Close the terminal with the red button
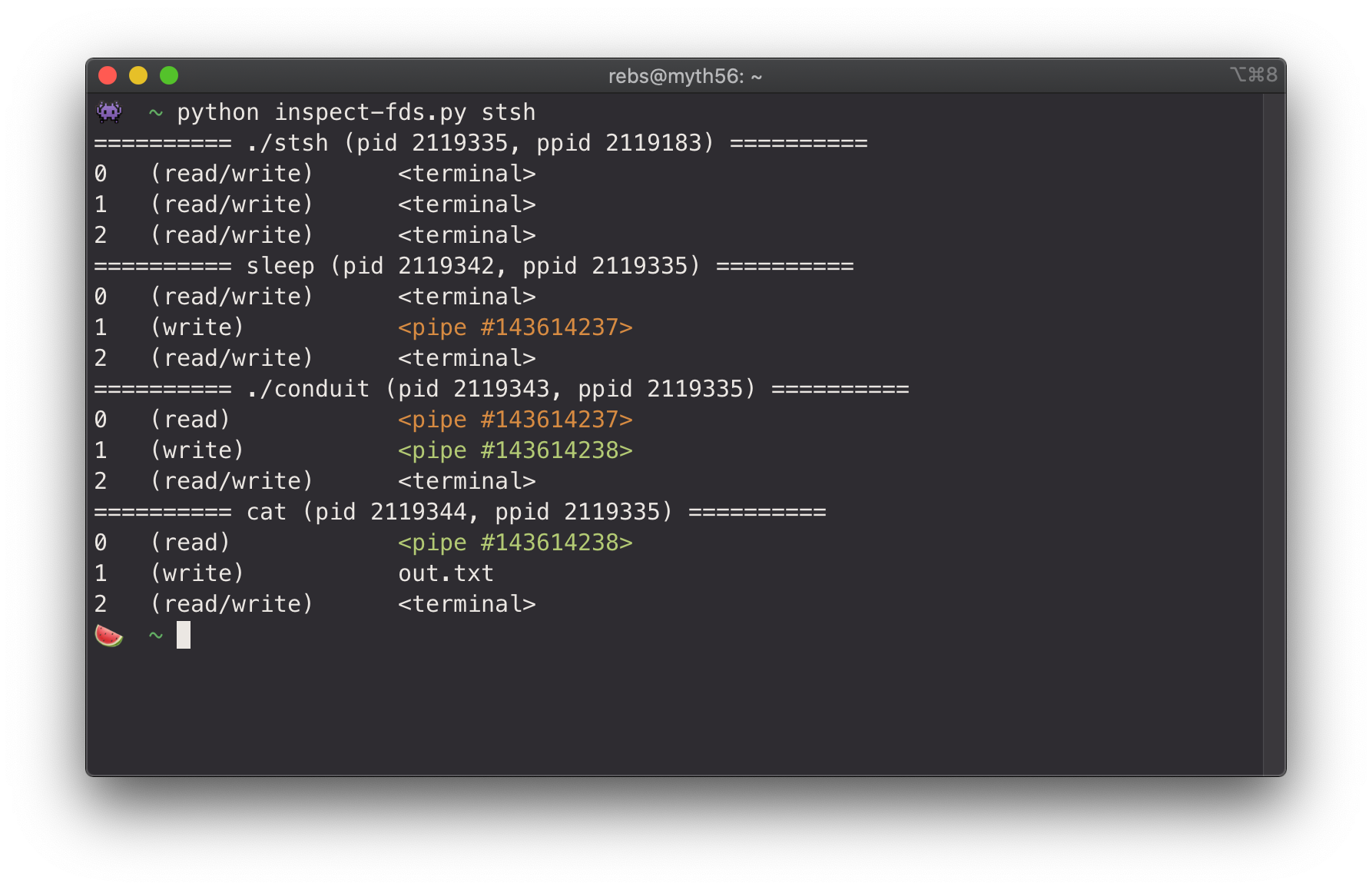The image size is (1372, 890). pos(108,75)
